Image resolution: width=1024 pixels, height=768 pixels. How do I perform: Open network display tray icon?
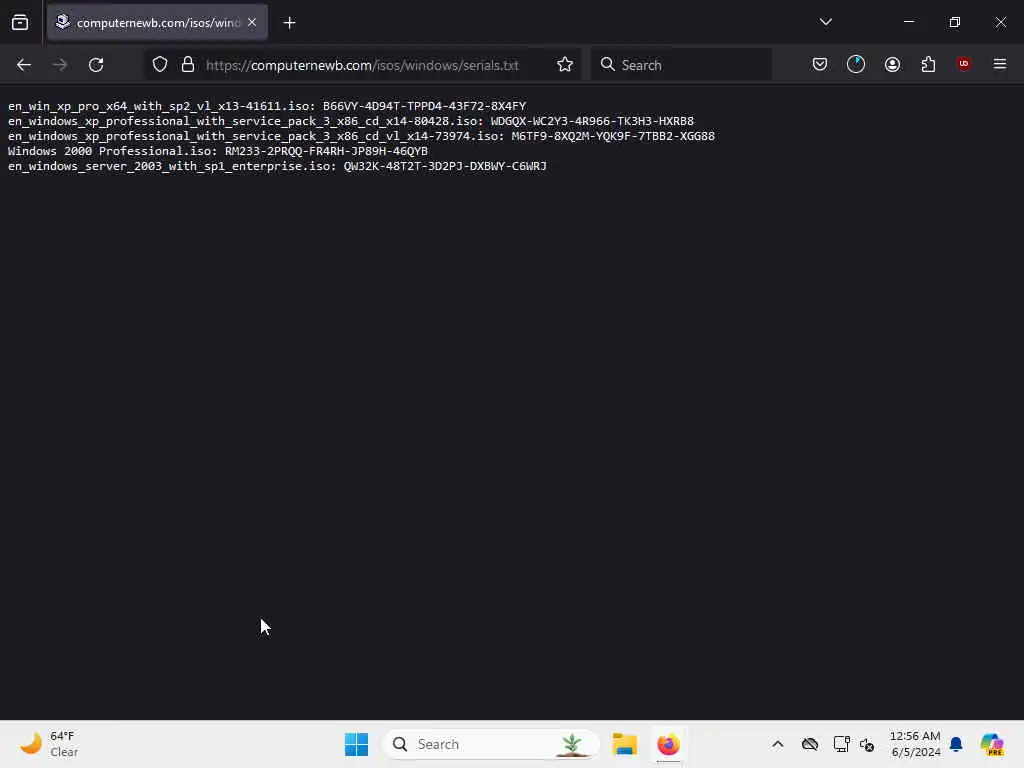(x=841, y=744)
